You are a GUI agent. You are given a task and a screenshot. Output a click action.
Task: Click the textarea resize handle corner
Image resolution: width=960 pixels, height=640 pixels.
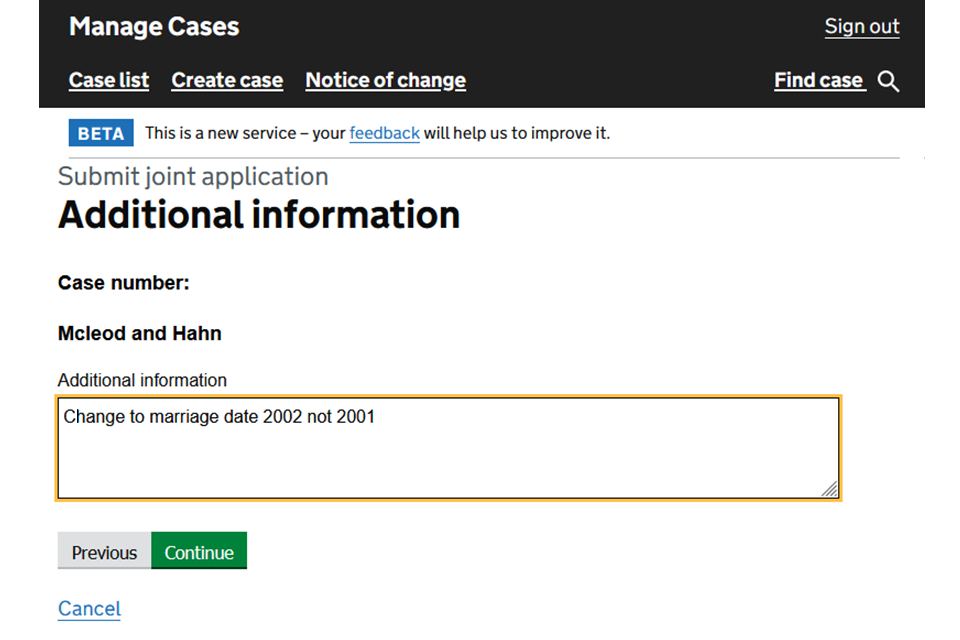point(829,488)
